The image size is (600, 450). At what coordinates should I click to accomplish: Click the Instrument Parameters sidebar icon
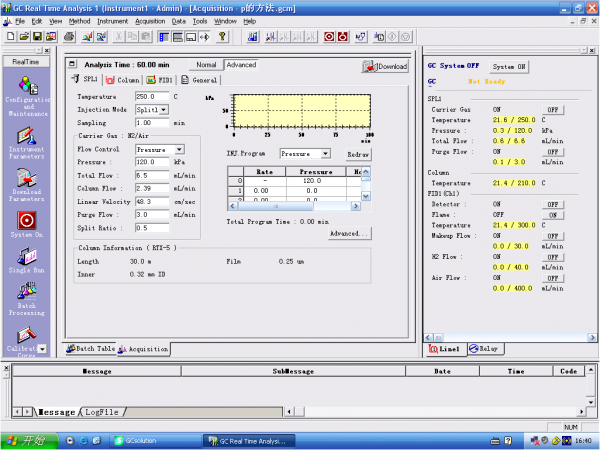(x=26, y=133)
